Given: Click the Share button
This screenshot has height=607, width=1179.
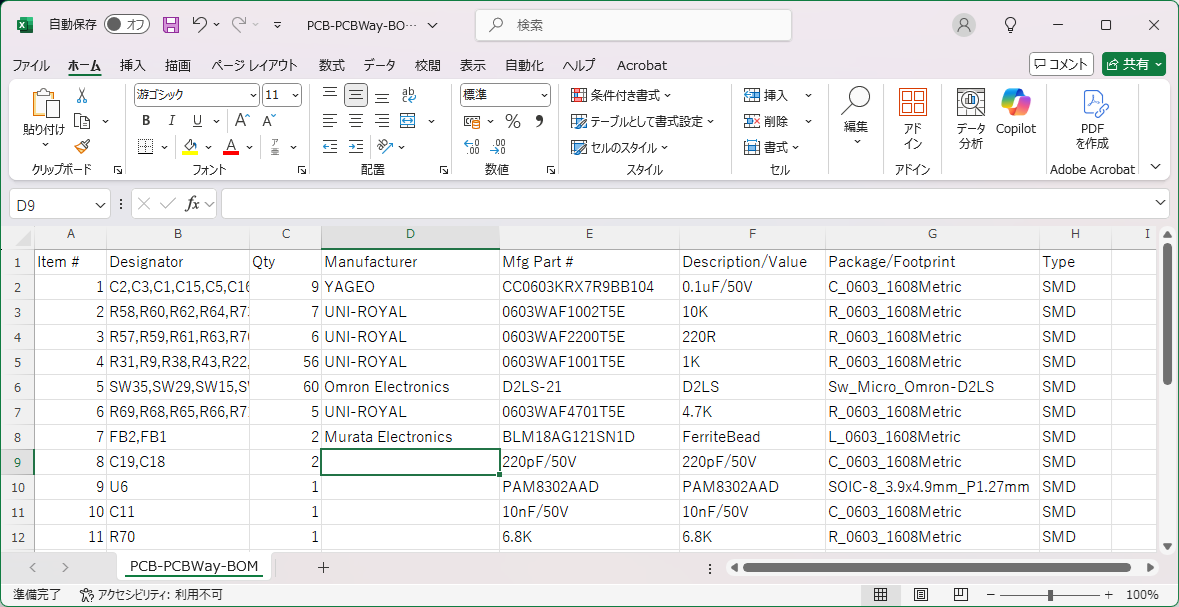Looking at the screenshot, I should pos(1133,64).
